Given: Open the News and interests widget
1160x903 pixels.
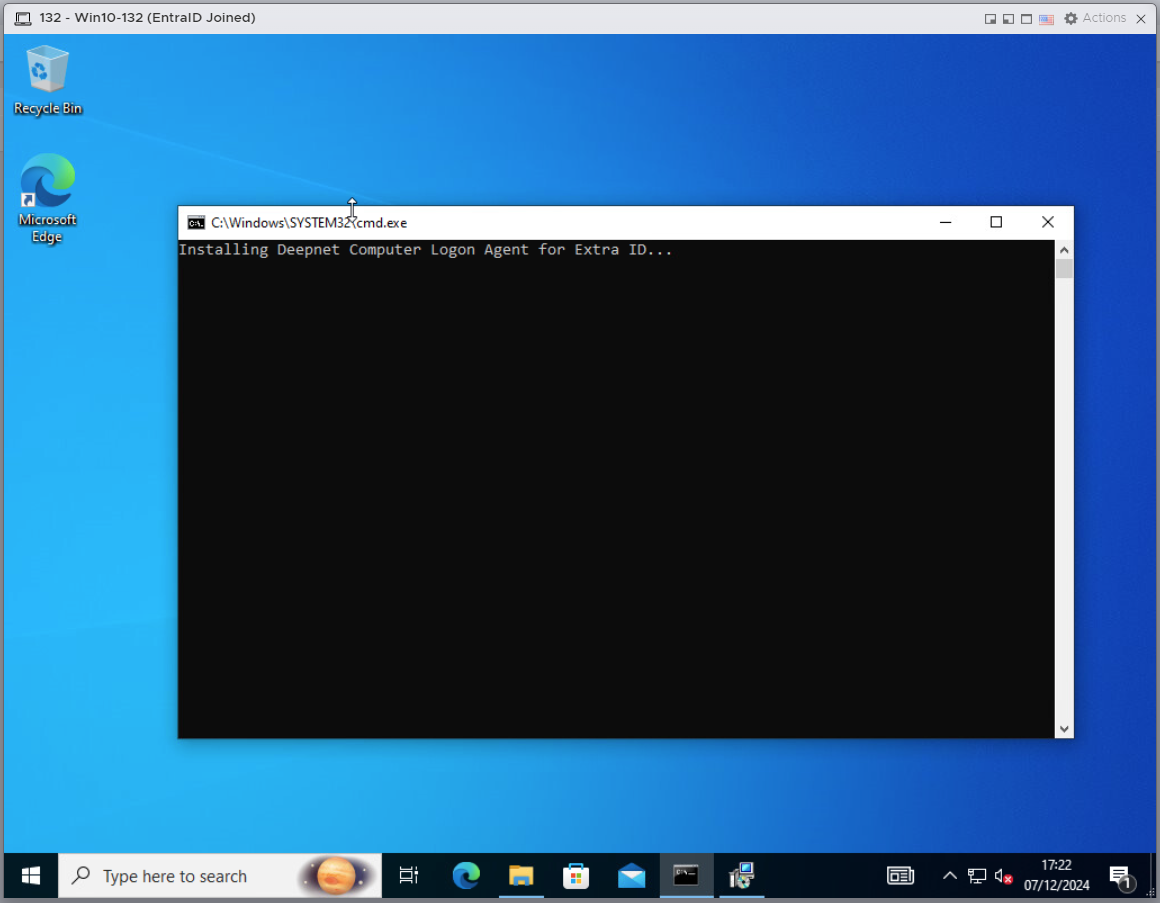Looking at the screenshot, I should pyautogui.click(x=900, y=876).
